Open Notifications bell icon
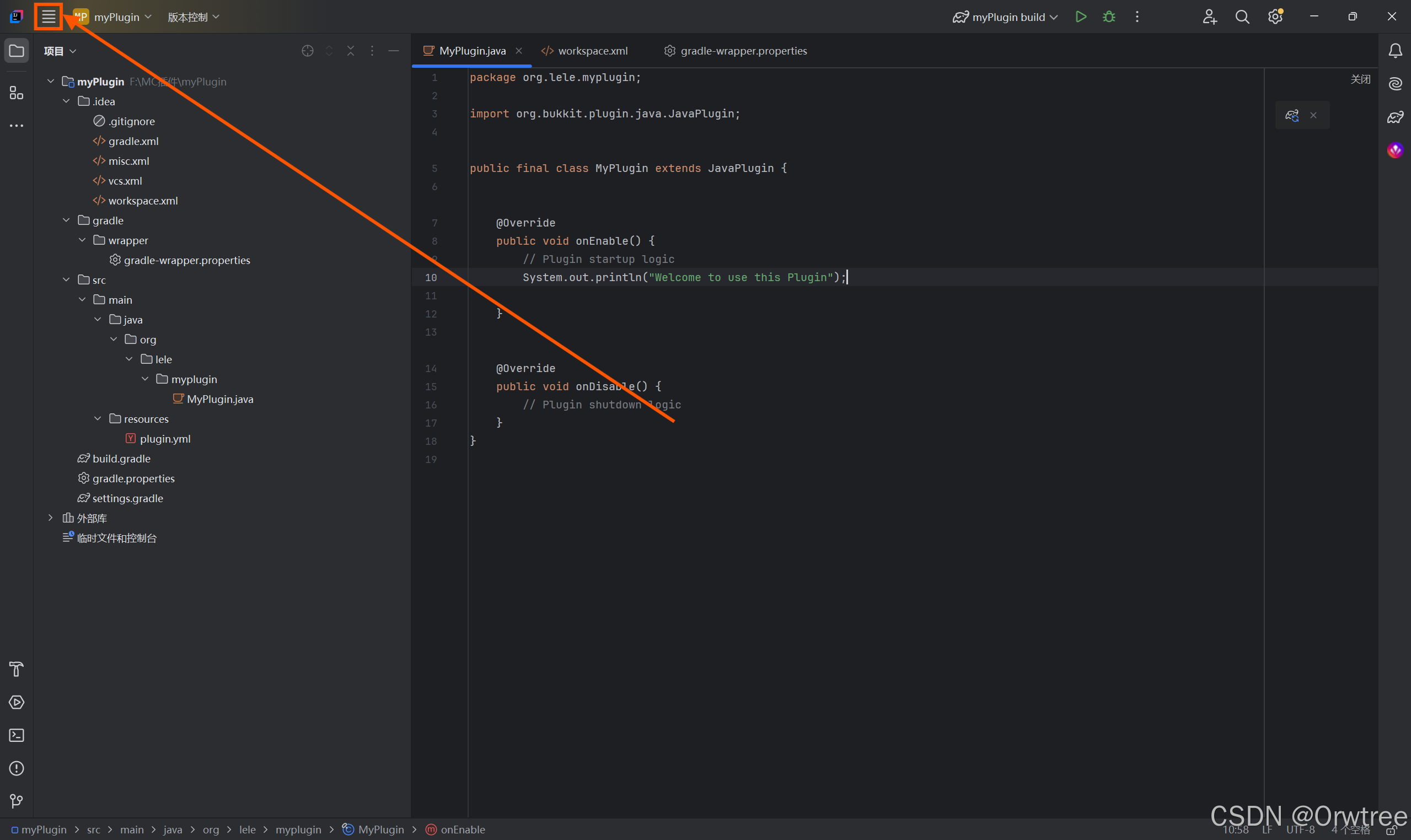 [x=1395, y=51]
